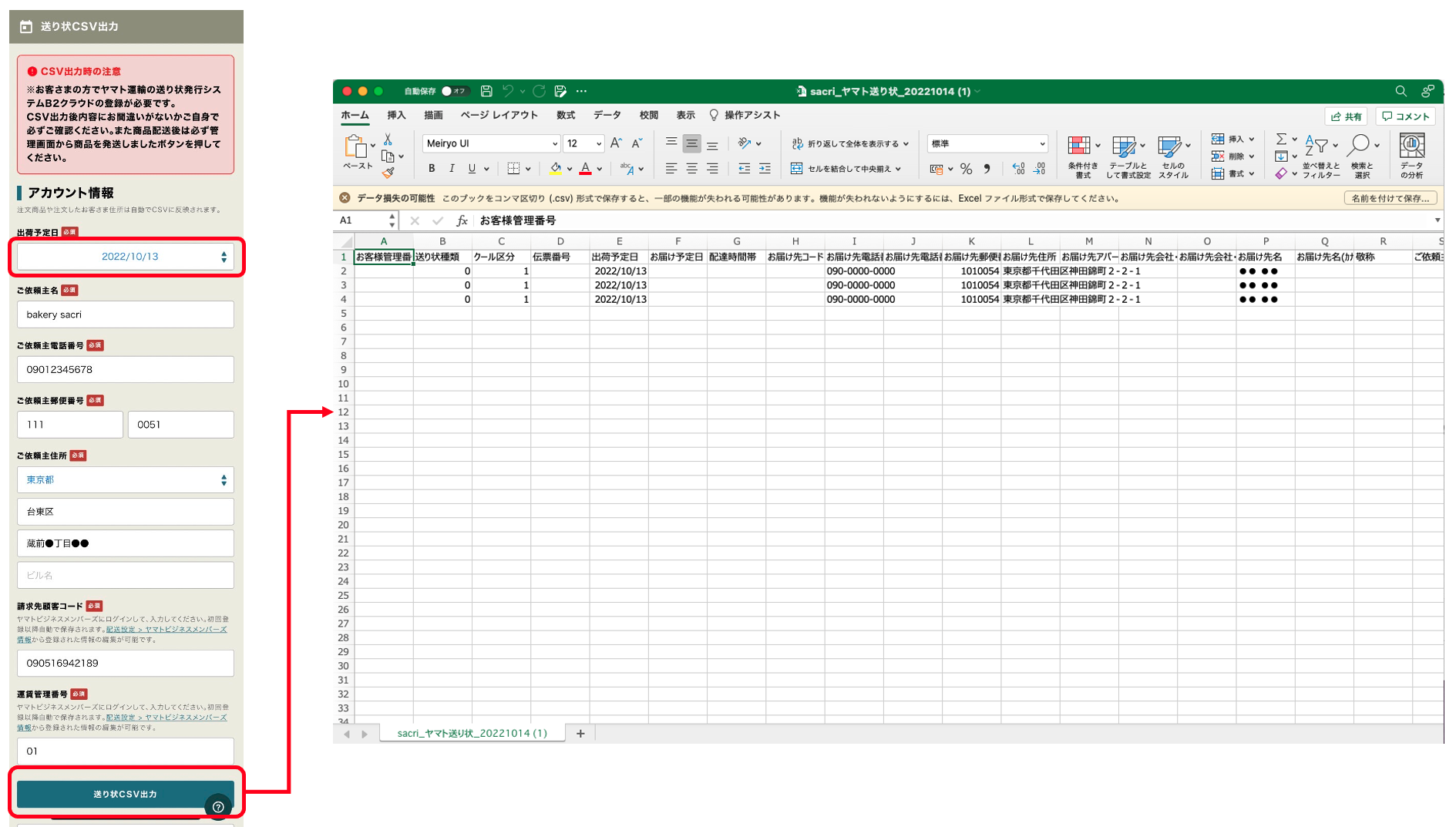This screenshot has width=1456, height=827.
Task: Click the コメント button
Action: point(1405,116)
